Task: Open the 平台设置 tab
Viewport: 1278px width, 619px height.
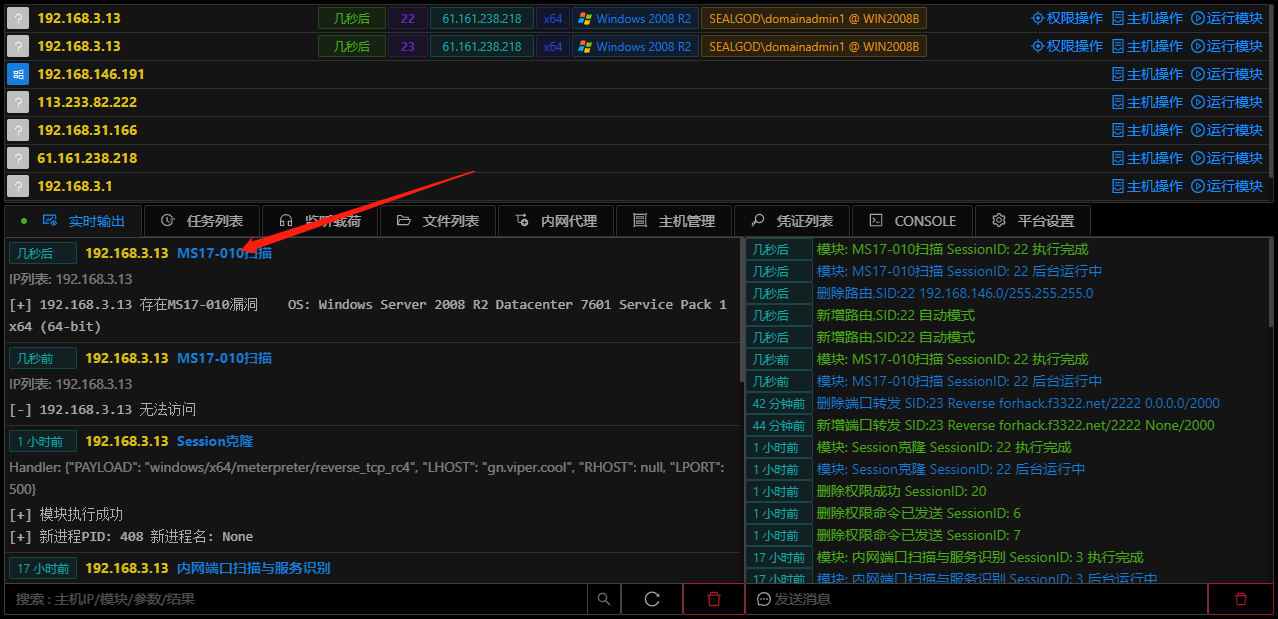Action: pos(1032,221)
